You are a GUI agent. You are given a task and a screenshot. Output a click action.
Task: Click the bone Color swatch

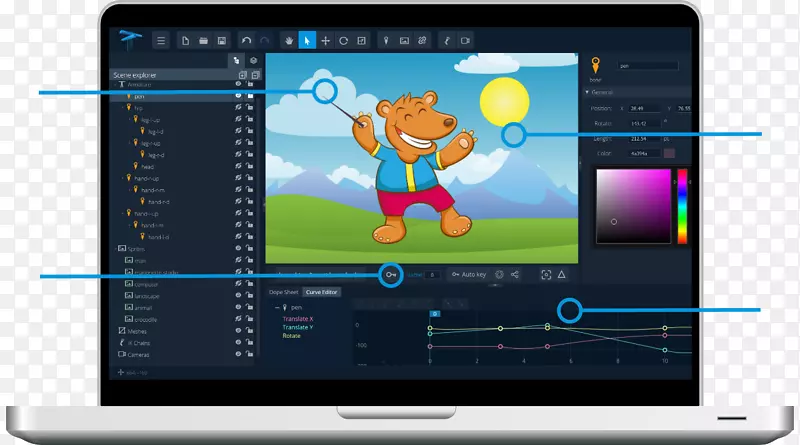[669, 153]
